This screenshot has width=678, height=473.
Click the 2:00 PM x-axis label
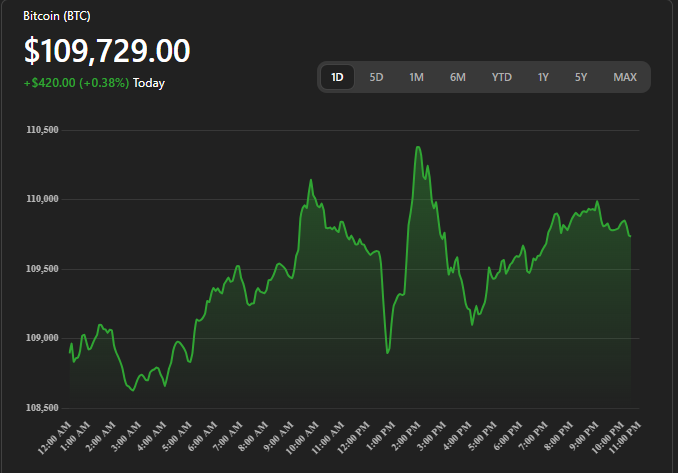[406, 436]
